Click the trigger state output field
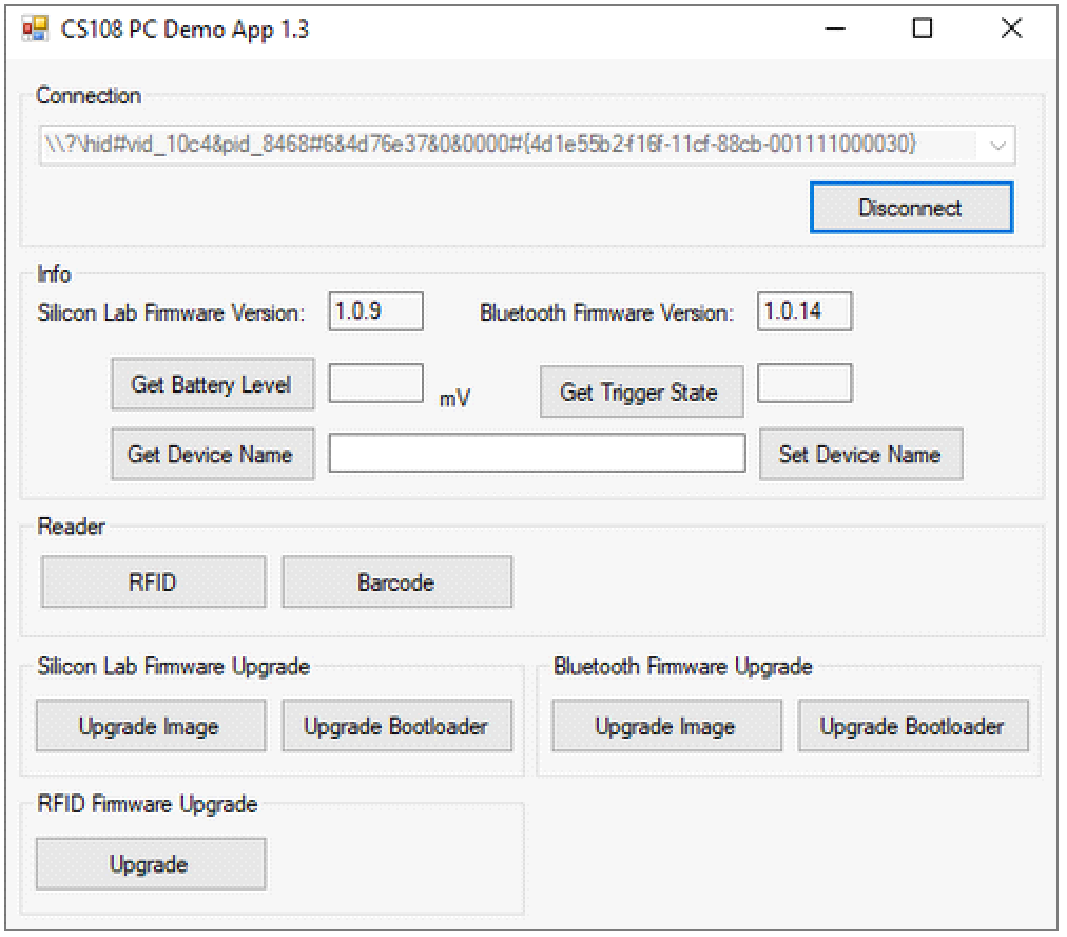The height and width of the screenshot is (937, 1067). [x=804, y=384]
